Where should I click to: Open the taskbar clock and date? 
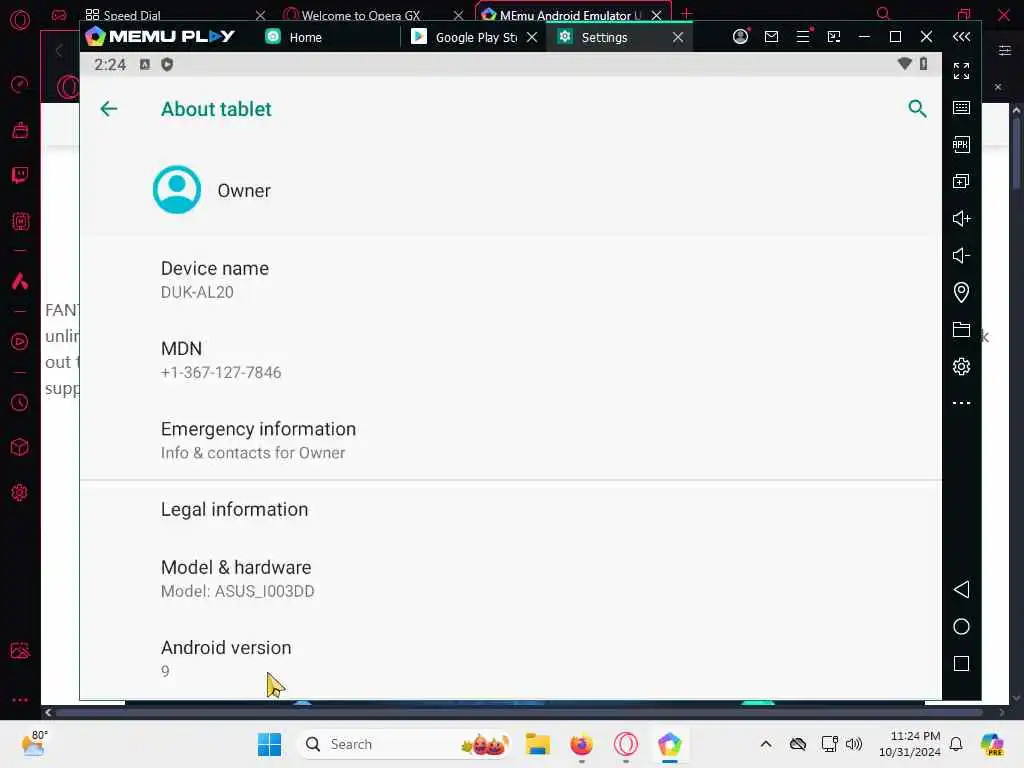coord(910,744)
